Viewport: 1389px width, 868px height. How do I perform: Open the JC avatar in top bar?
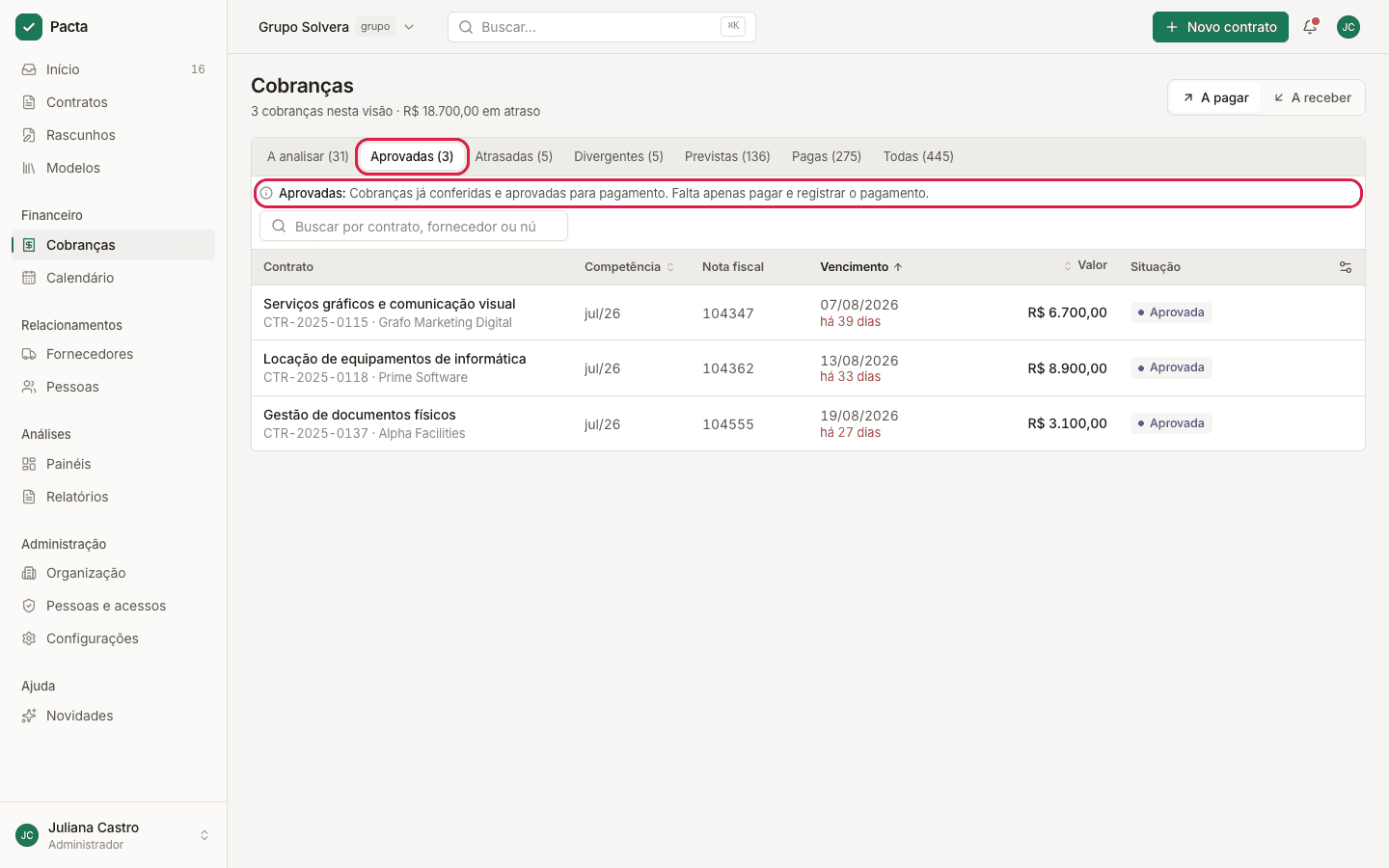click(1348, 27)
